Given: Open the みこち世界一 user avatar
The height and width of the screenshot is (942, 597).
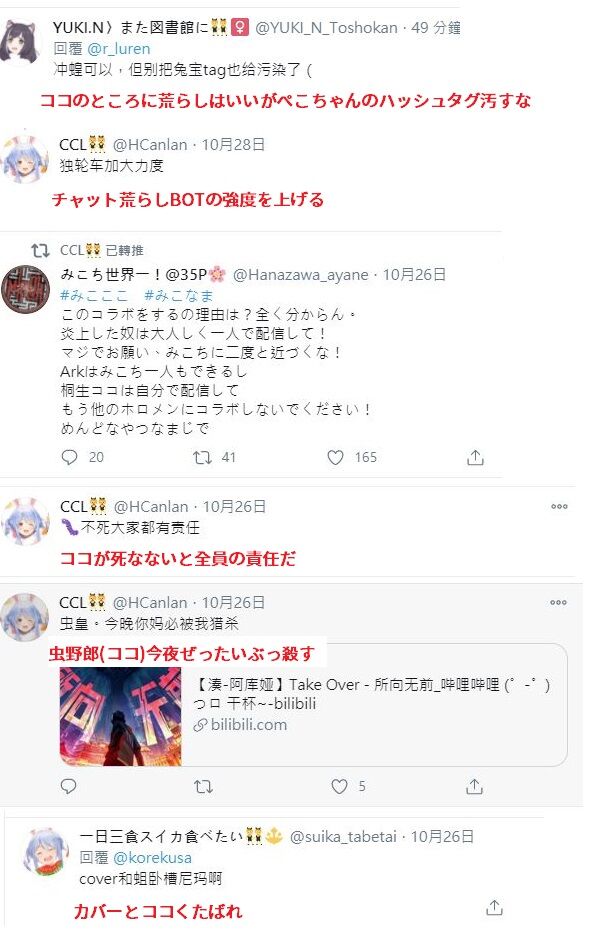Looking at the screenshot, I should click(25, 290).
